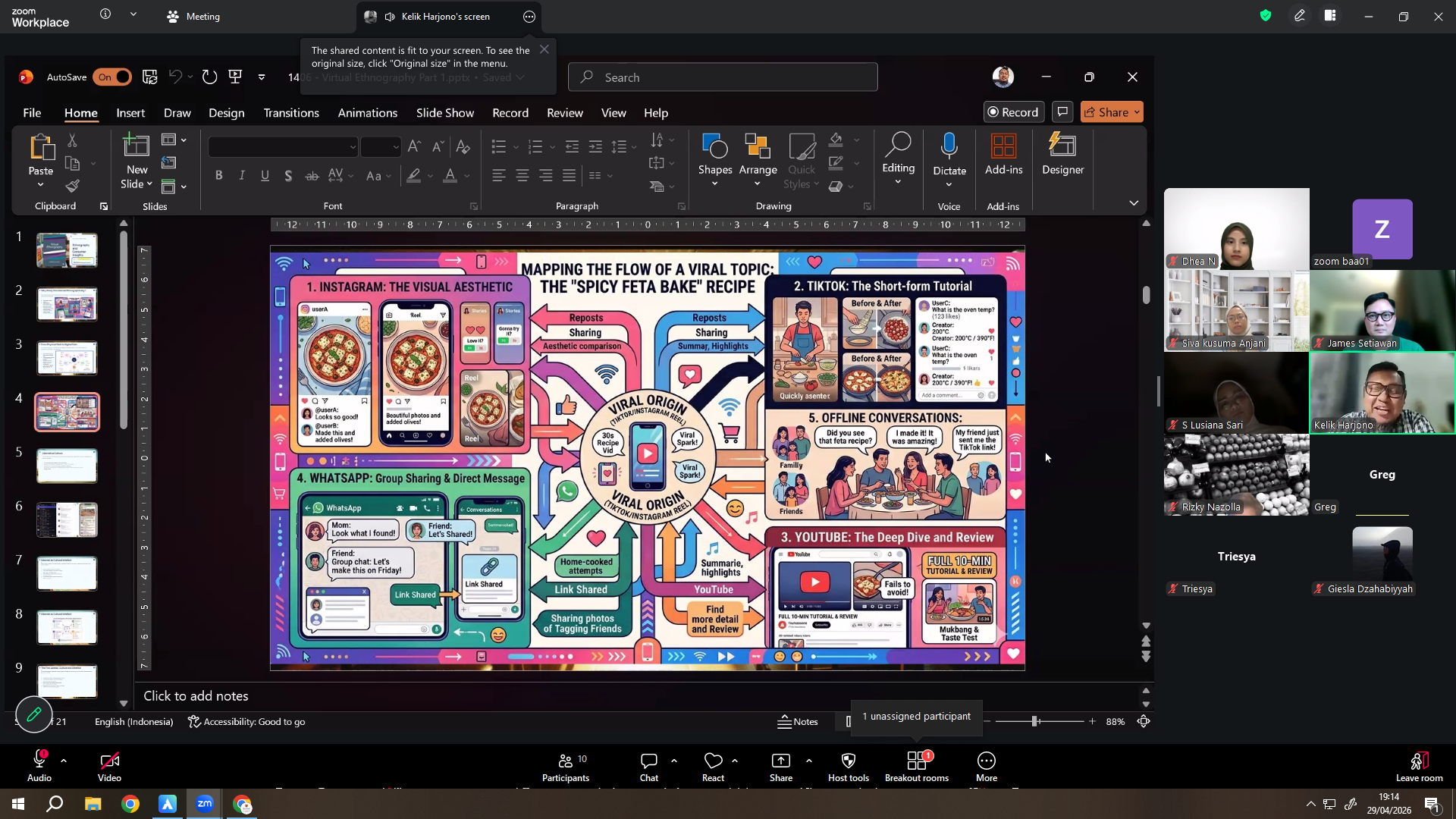1456x819 pixels.
Task: Toggle strikethrough formatting
Action: [x=312, y=176]
